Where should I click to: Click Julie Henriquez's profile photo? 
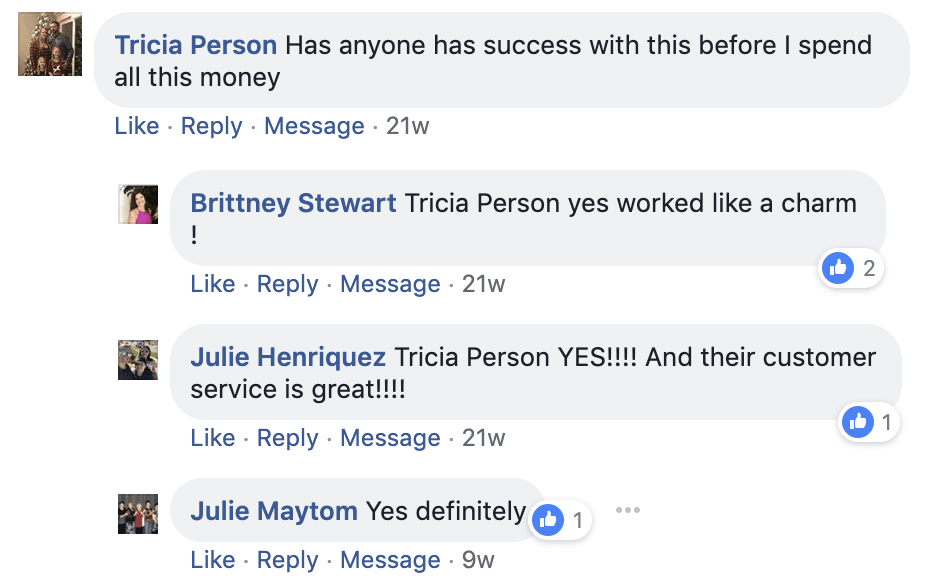click(138, 359)
